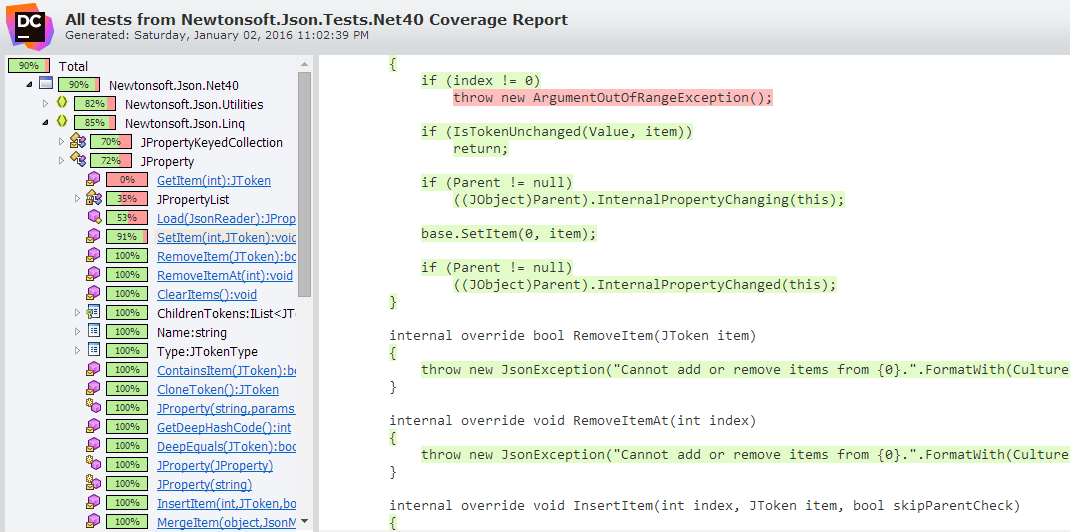Click the property icon next to Name:string

coord(93,332)
